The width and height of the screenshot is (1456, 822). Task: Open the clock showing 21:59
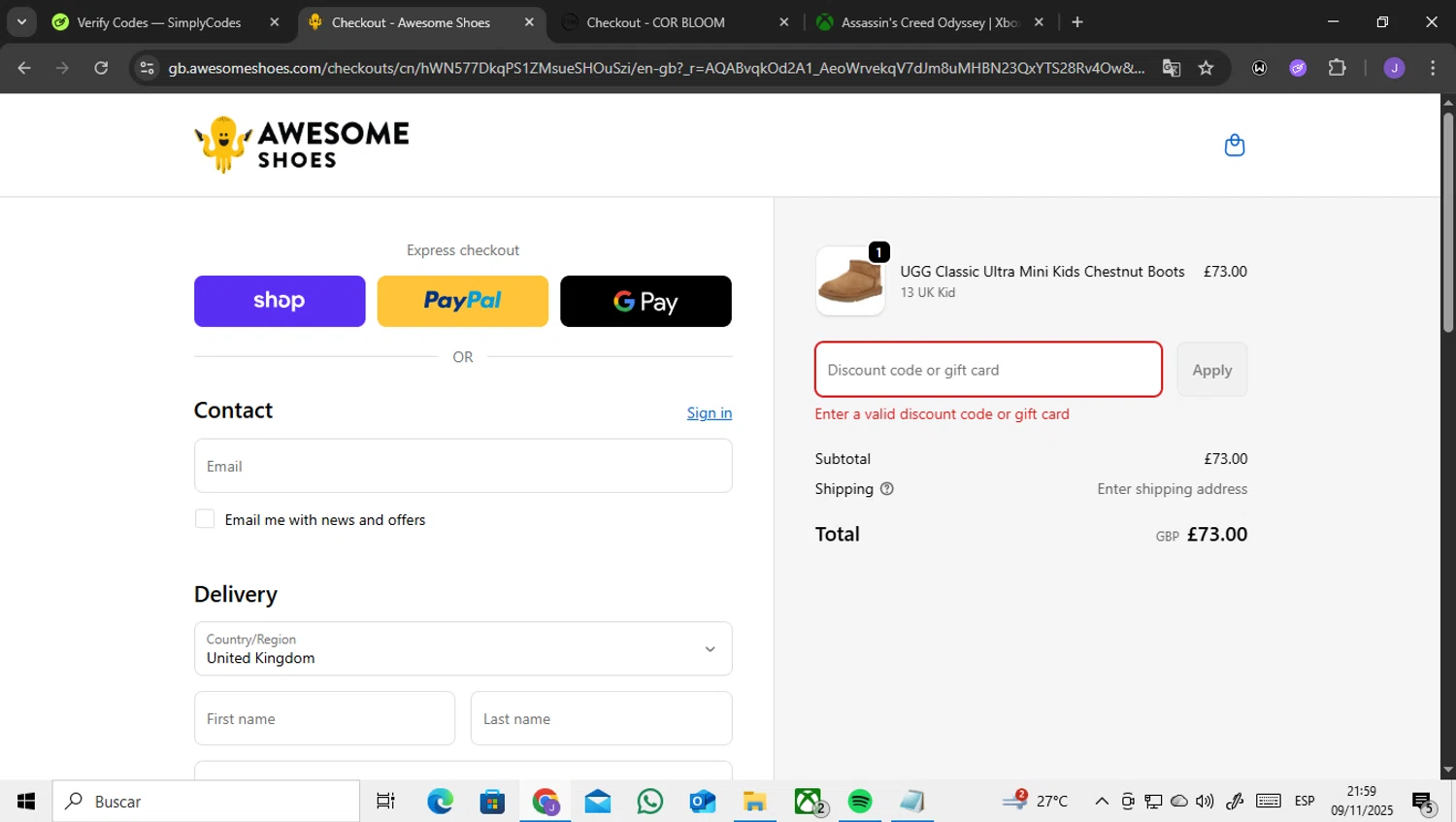coord(1362,802)
